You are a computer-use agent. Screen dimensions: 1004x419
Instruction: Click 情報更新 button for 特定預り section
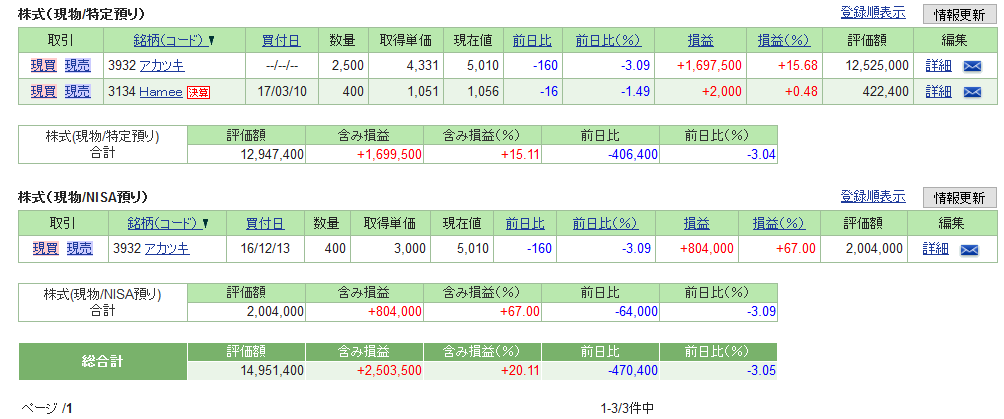click(x=959, y=14)
